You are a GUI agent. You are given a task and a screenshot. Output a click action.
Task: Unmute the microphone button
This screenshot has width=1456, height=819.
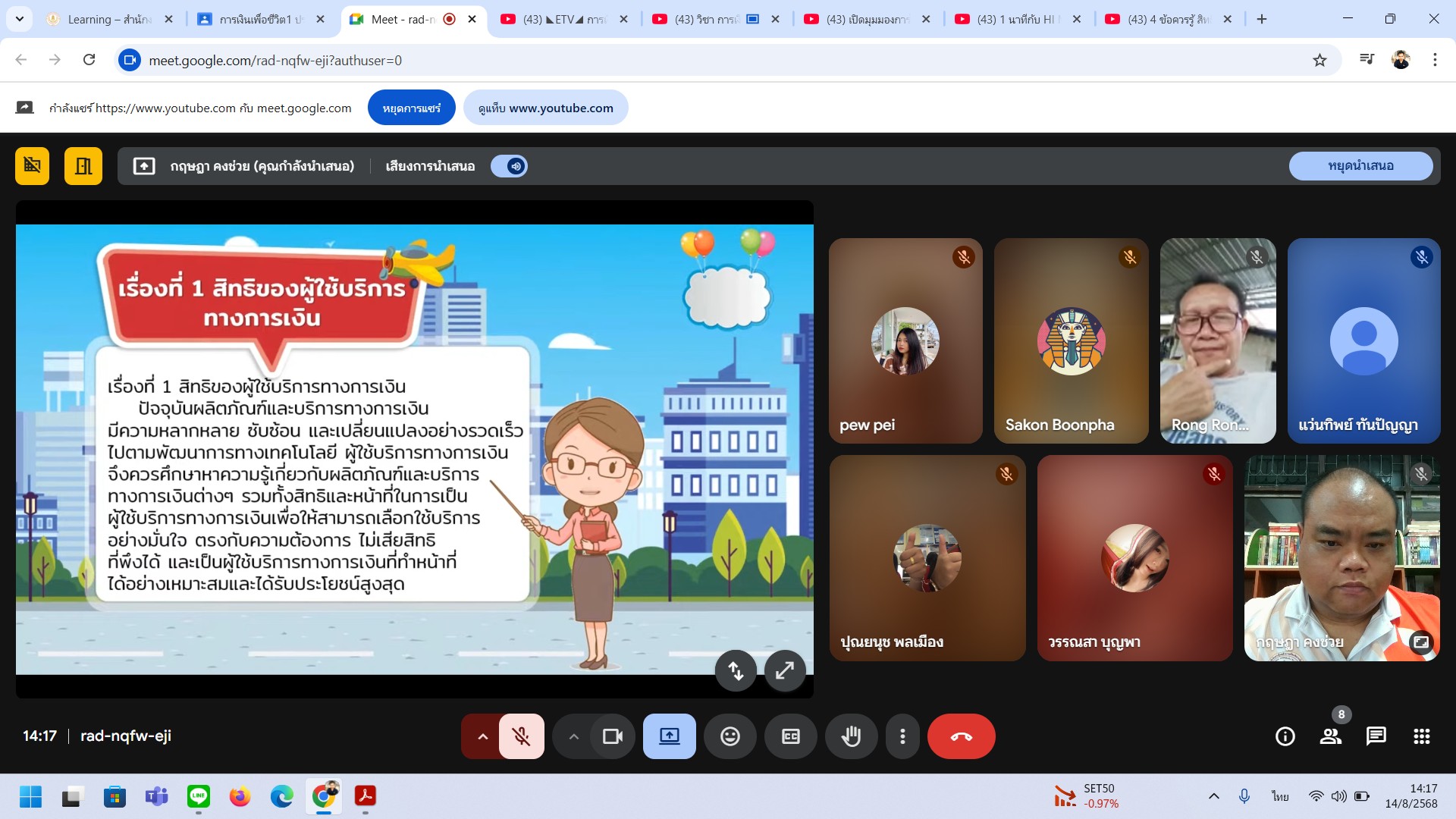[521, 736]
